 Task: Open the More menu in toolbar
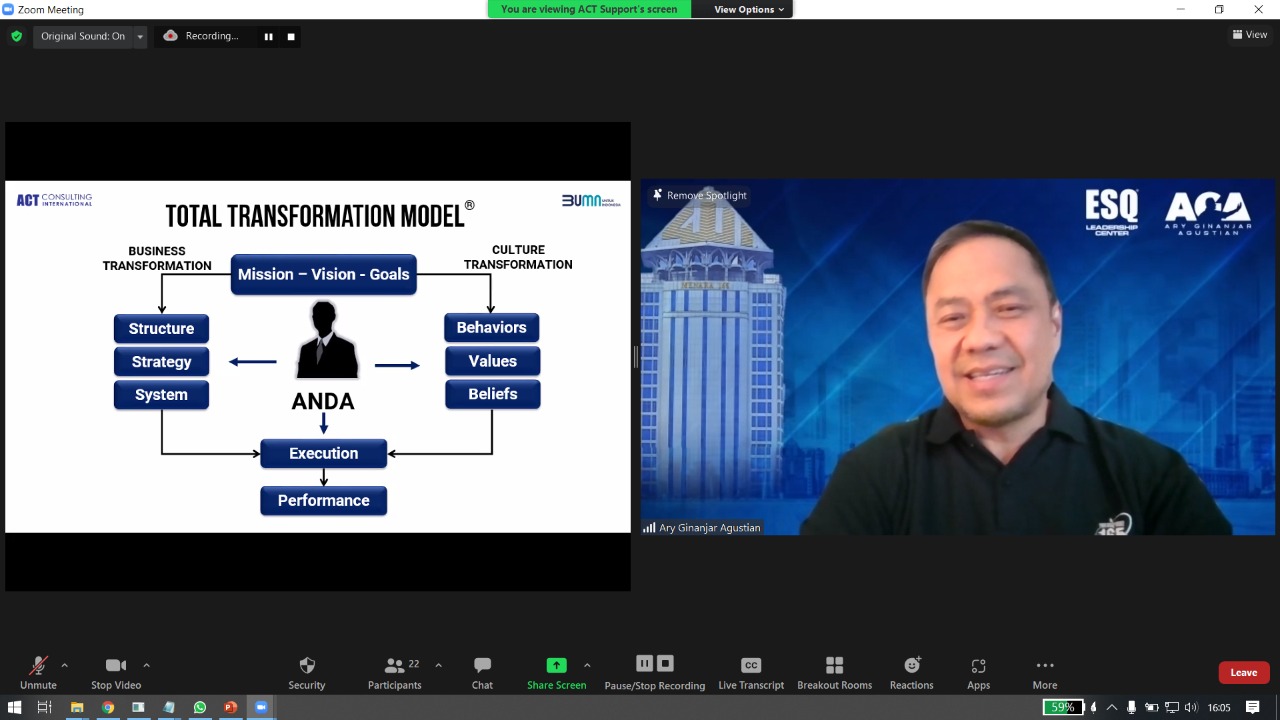pos(1045,672)
